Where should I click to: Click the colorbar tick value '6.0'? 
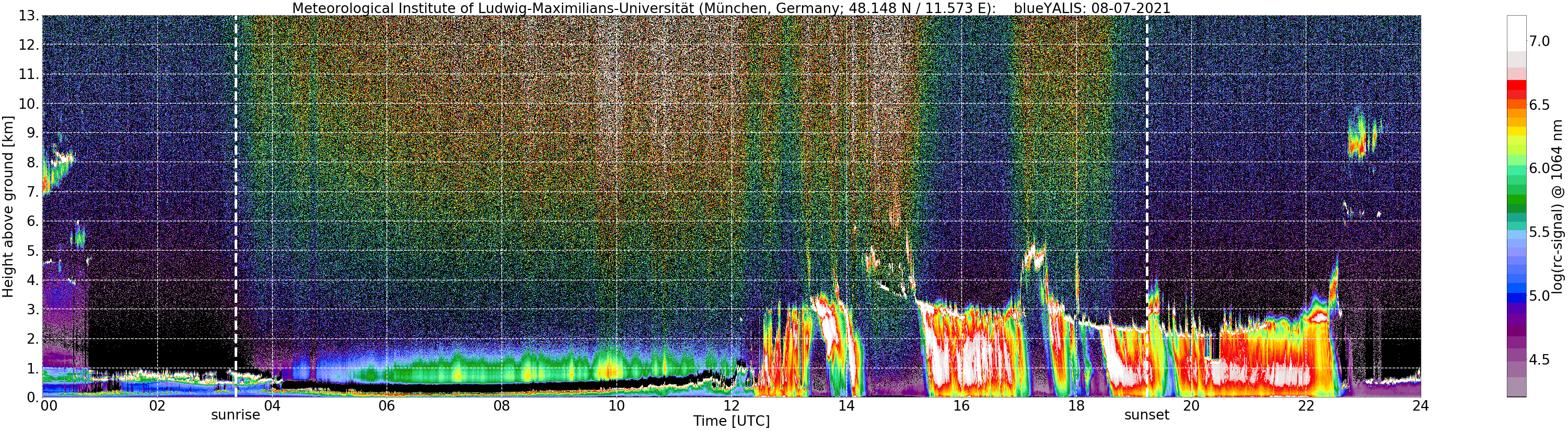[x=1539, y=168]
